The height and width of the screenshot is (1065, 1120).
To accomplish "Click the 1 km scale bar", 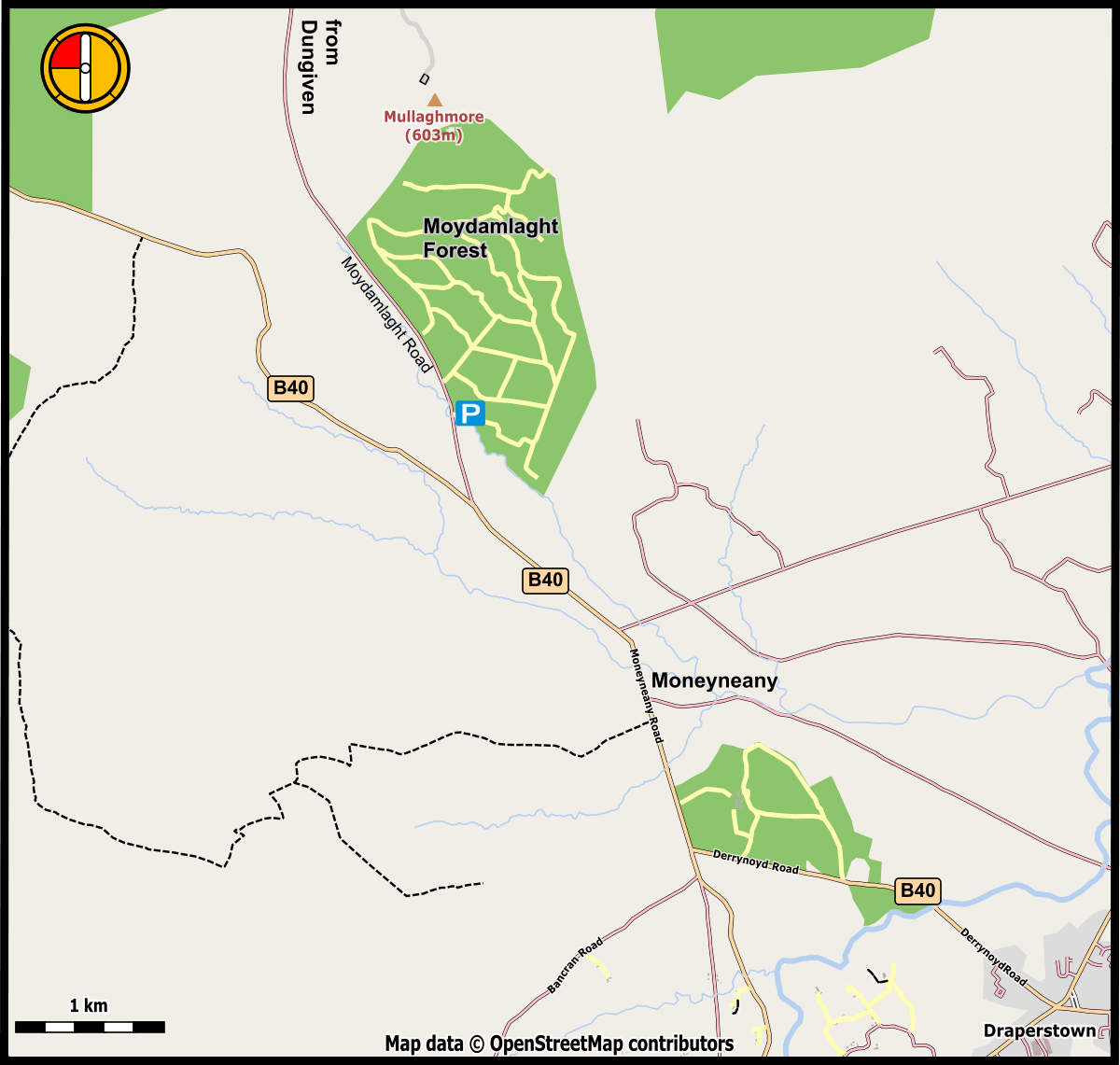I will point(90,1027).
